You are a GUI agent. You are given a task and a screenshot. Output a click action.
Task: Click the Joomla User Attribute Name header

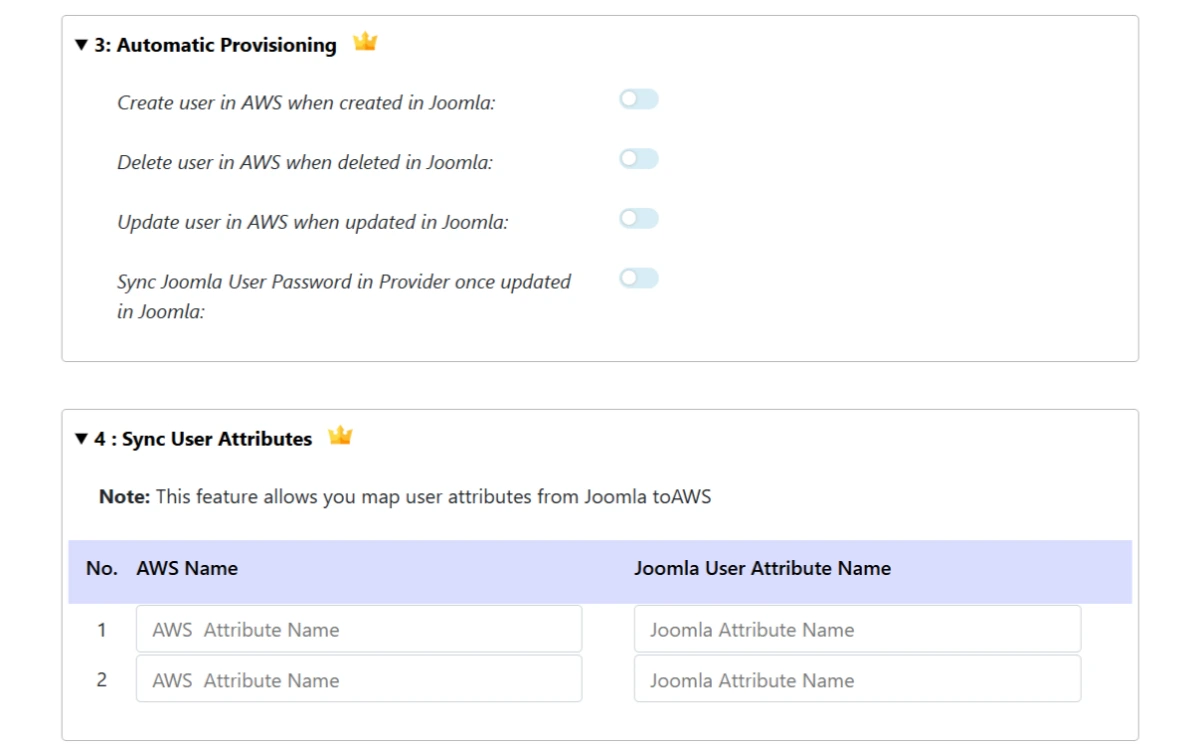[x=763, y=568]
